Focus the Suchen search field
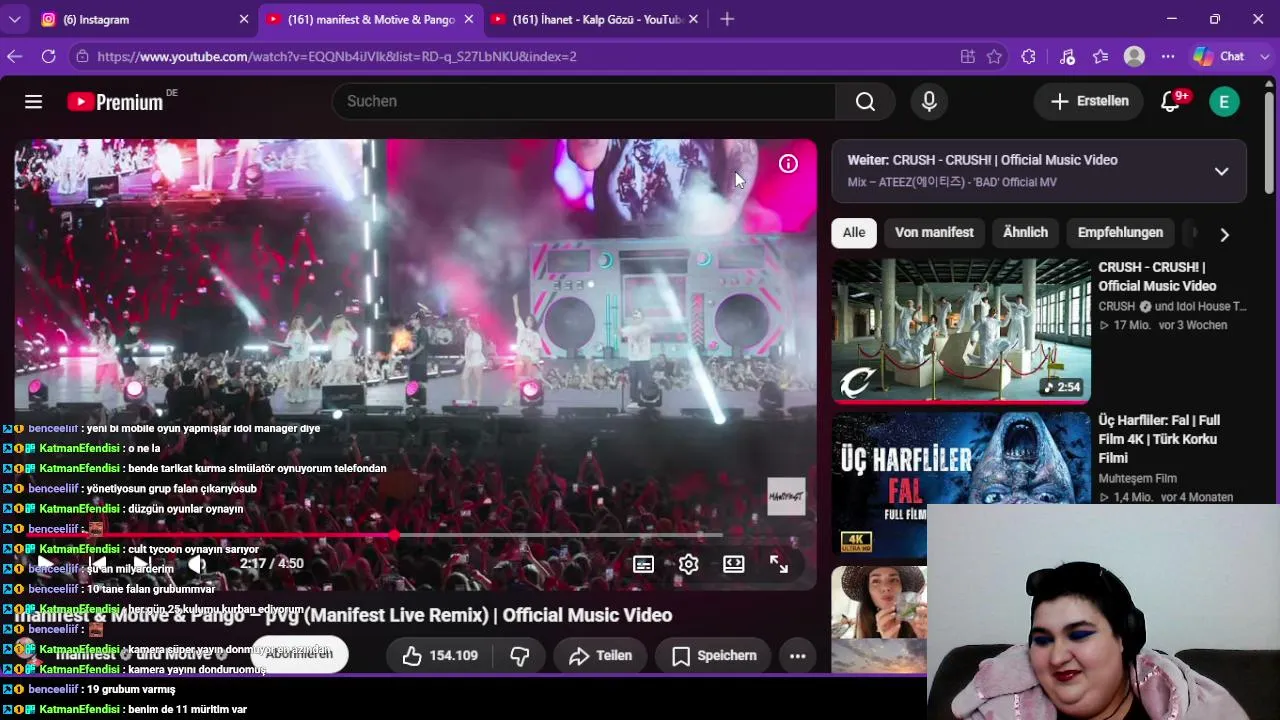The image size is (1280, 720). 584,101
